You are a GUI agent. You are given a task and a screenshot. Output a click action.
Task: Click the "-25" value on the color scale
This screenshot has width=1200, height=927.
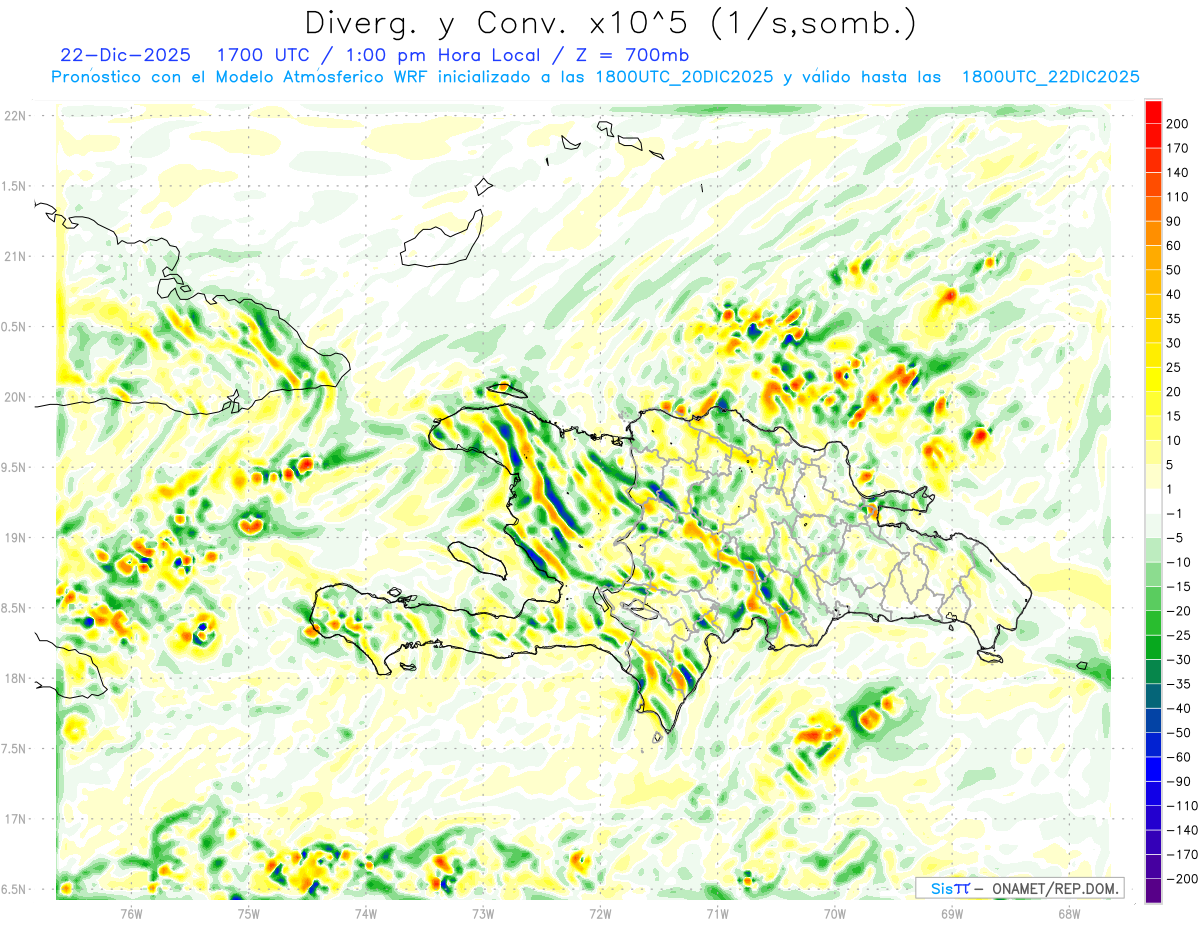coord(1180,635)
